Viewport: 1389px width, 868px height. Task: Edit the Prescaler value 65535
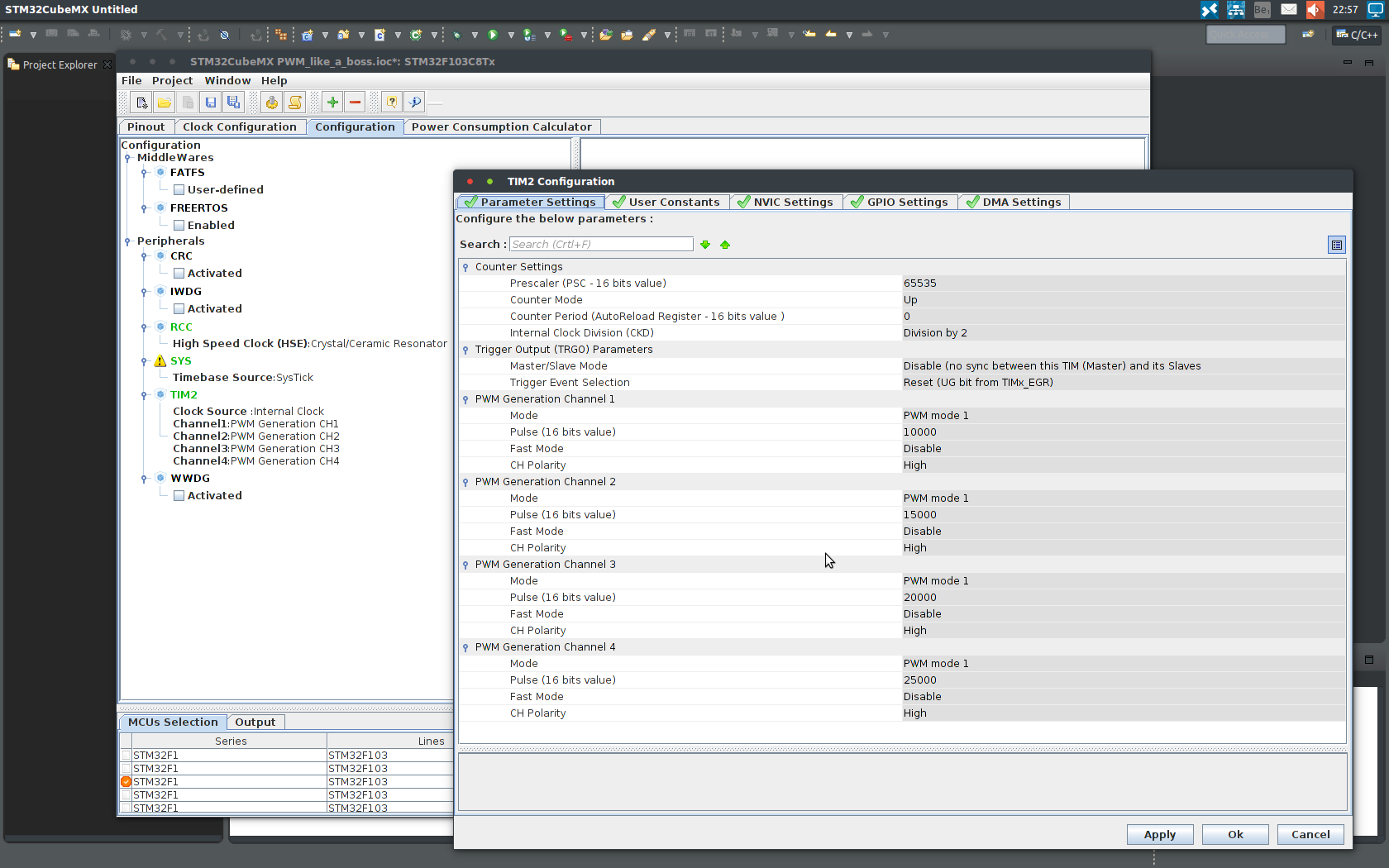coord(1124,284)
